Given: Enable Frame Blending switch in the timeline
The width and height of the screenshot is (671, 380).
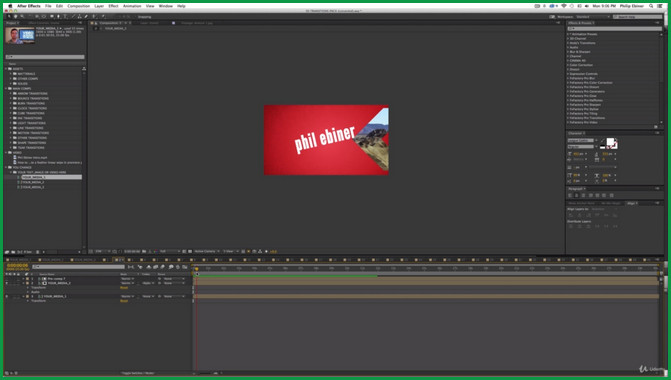Looking at the screenshot, I should [156, 267].
